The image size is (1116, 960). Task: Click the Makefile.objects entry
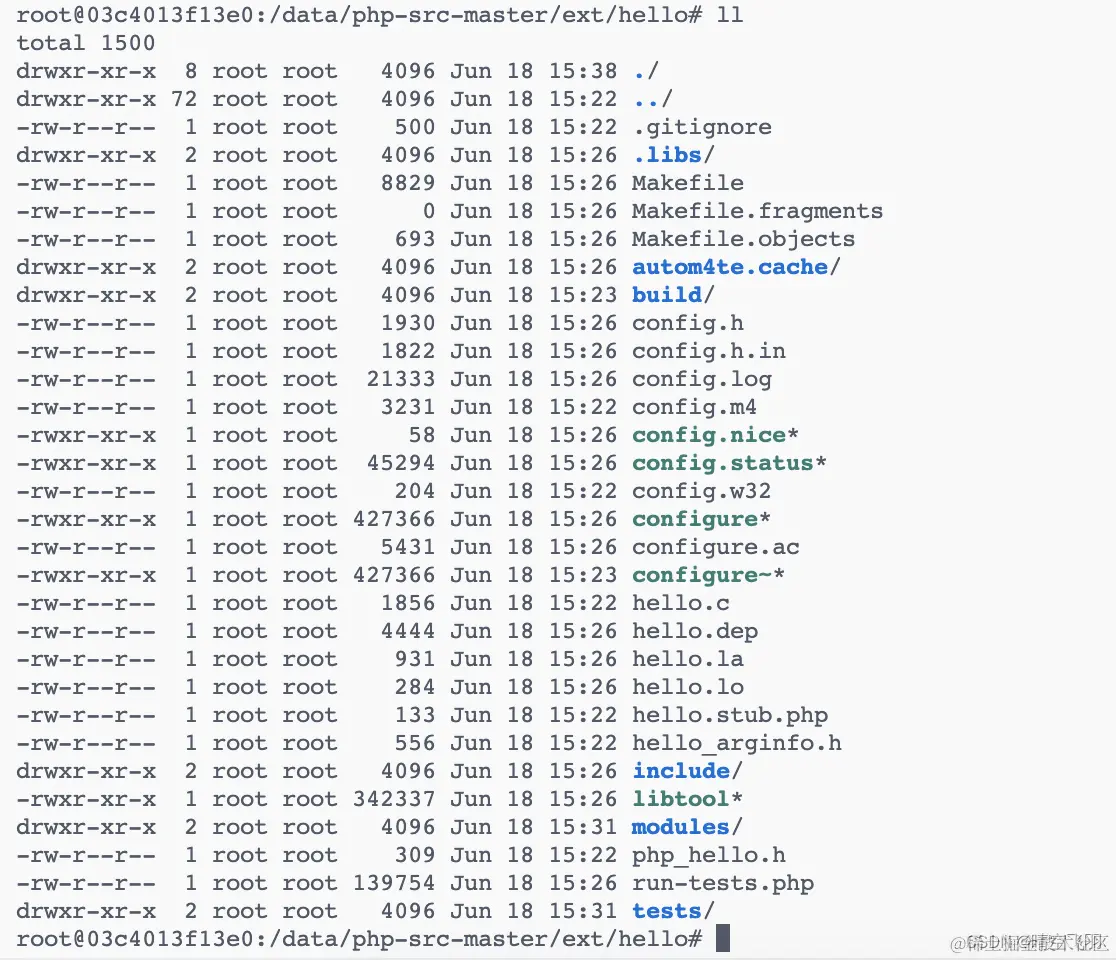point(743,239)
